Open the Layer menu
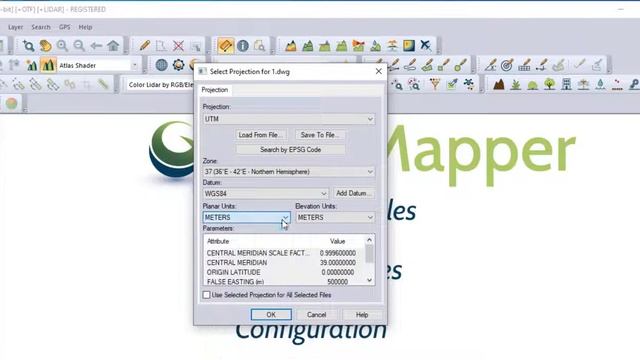Screen dimensions: 640x360 16,27
